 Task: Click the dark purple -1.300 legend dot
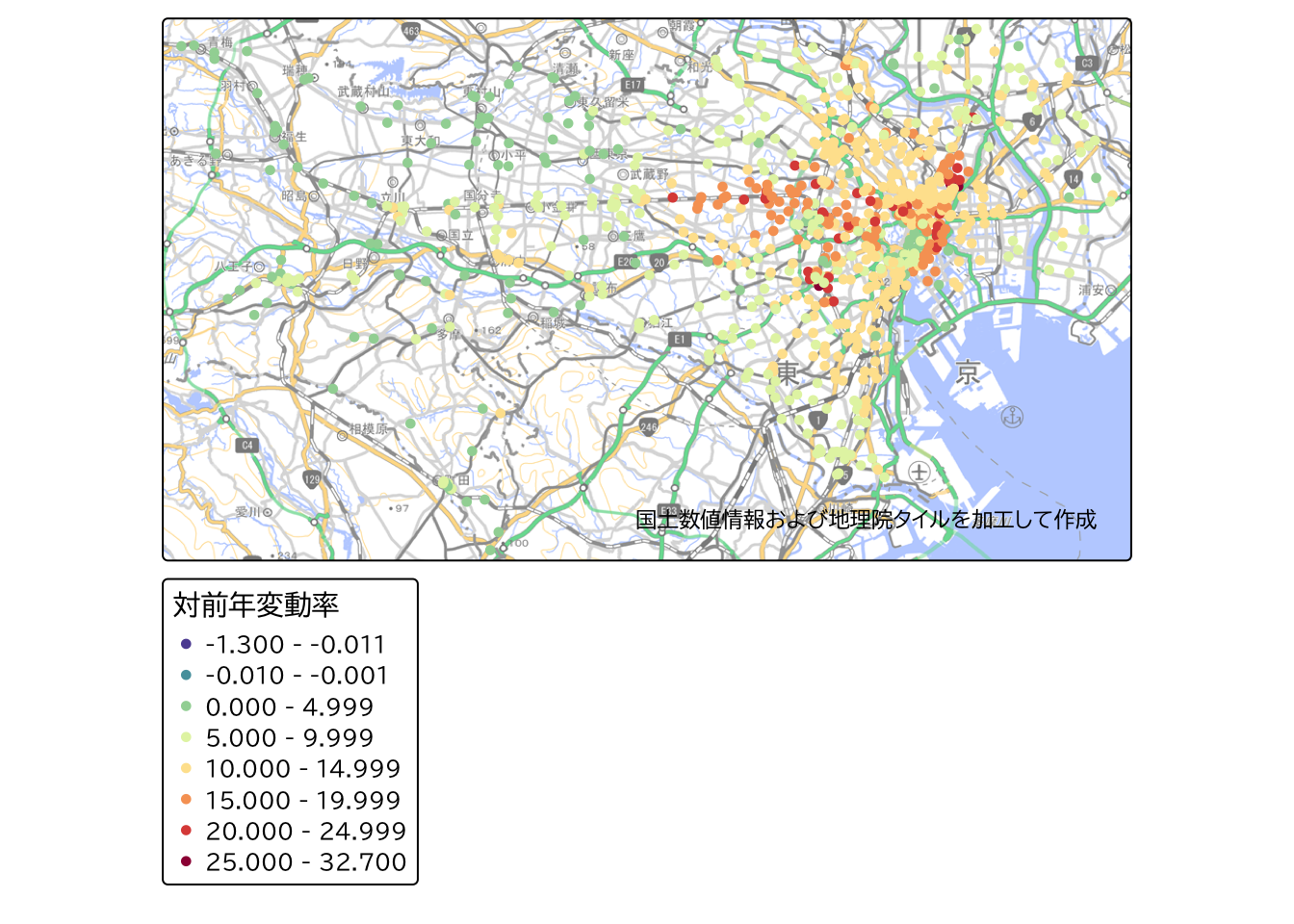coord(186,644)
